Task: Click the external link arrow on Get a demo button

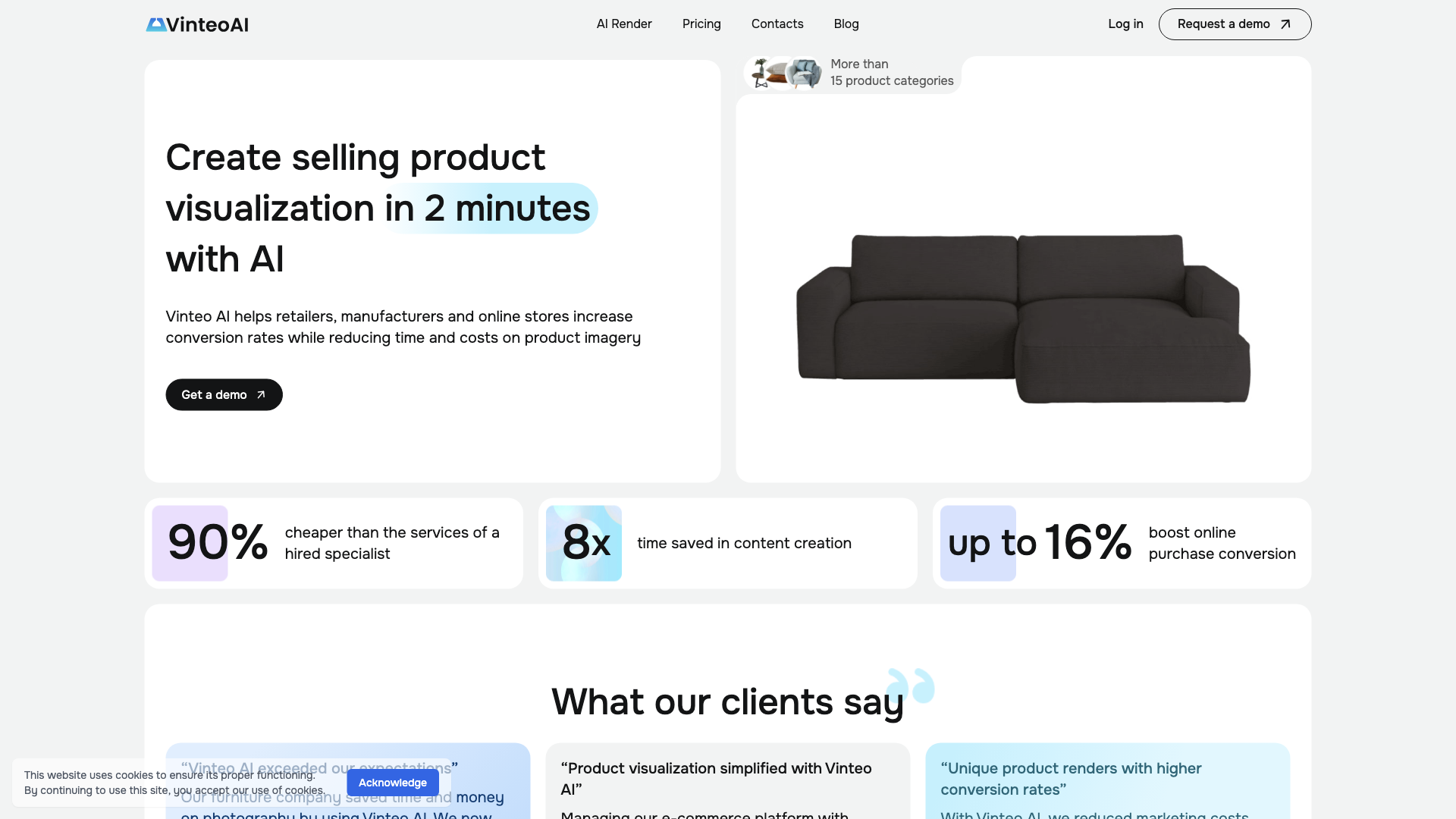Action: tap(261, 394)
